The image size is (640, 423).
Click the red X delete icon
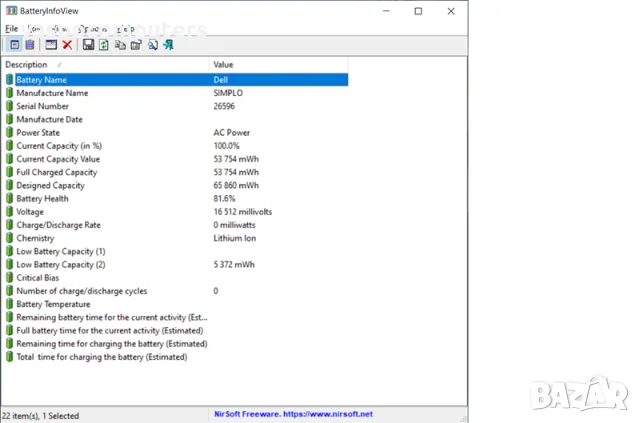[67, 45]
